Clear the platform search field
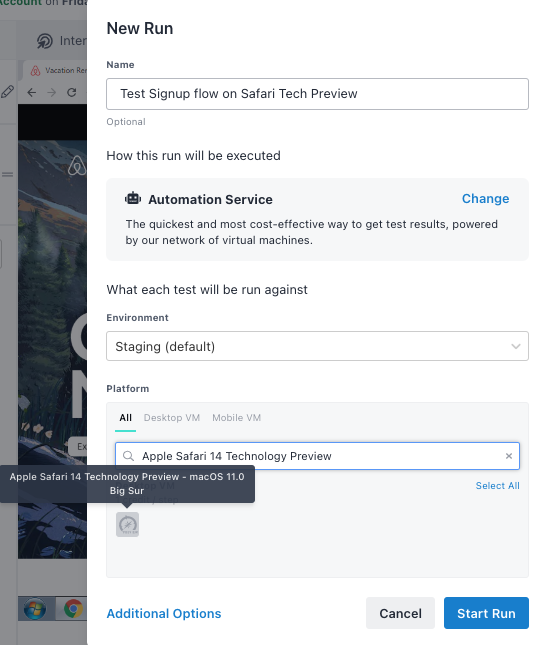 click(509, 456)
